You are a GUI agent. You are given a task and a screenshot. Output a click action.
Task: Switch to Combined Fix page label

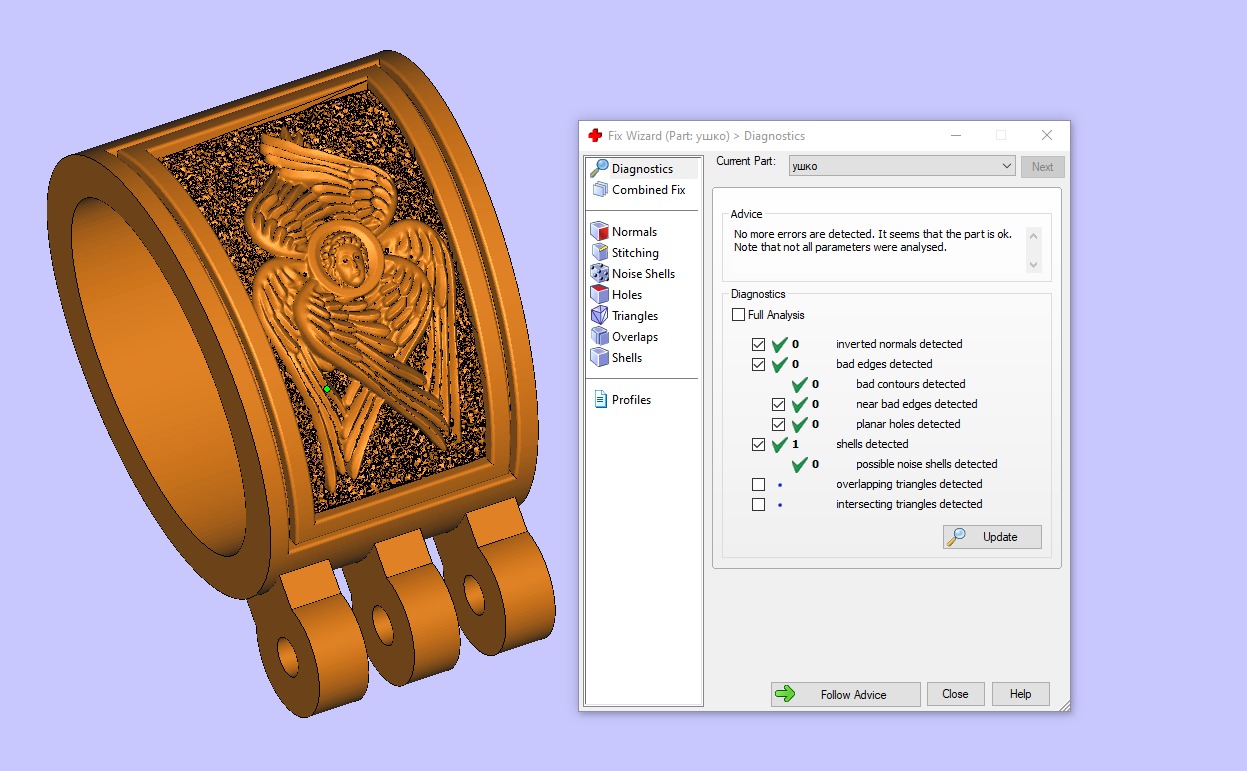[649, 190]
